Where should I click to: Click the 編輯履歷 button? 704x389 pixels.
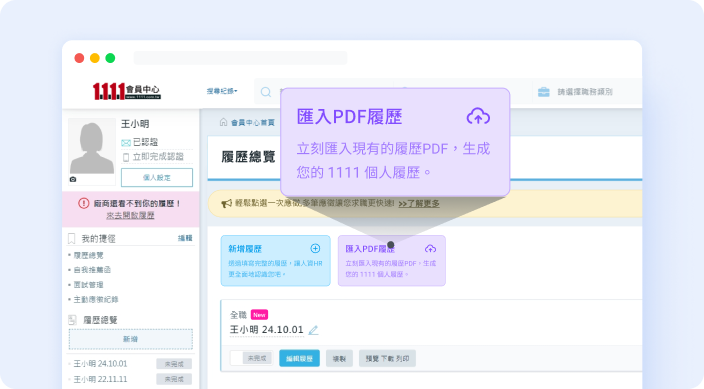299,358
